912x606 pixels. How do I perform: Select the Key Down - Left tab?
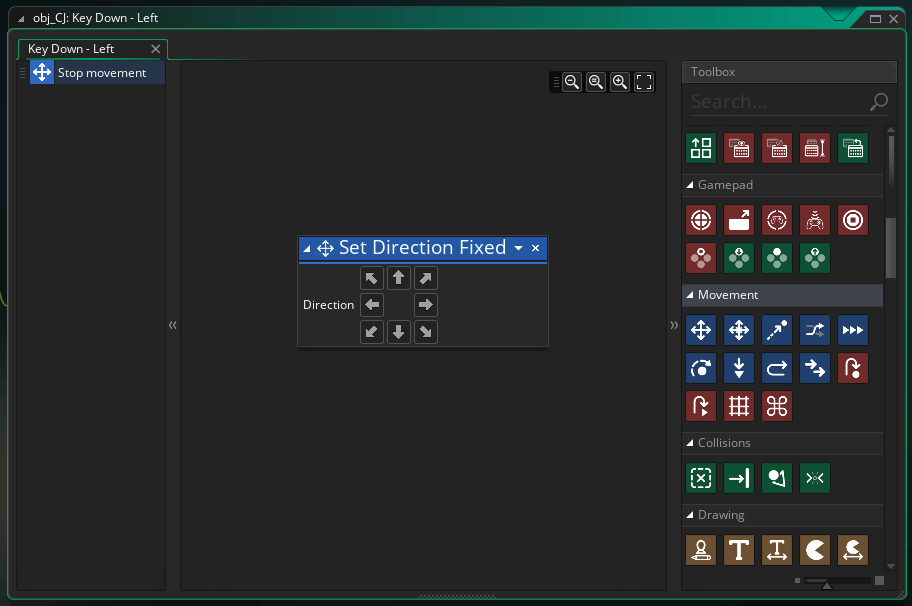coord(71,49)
